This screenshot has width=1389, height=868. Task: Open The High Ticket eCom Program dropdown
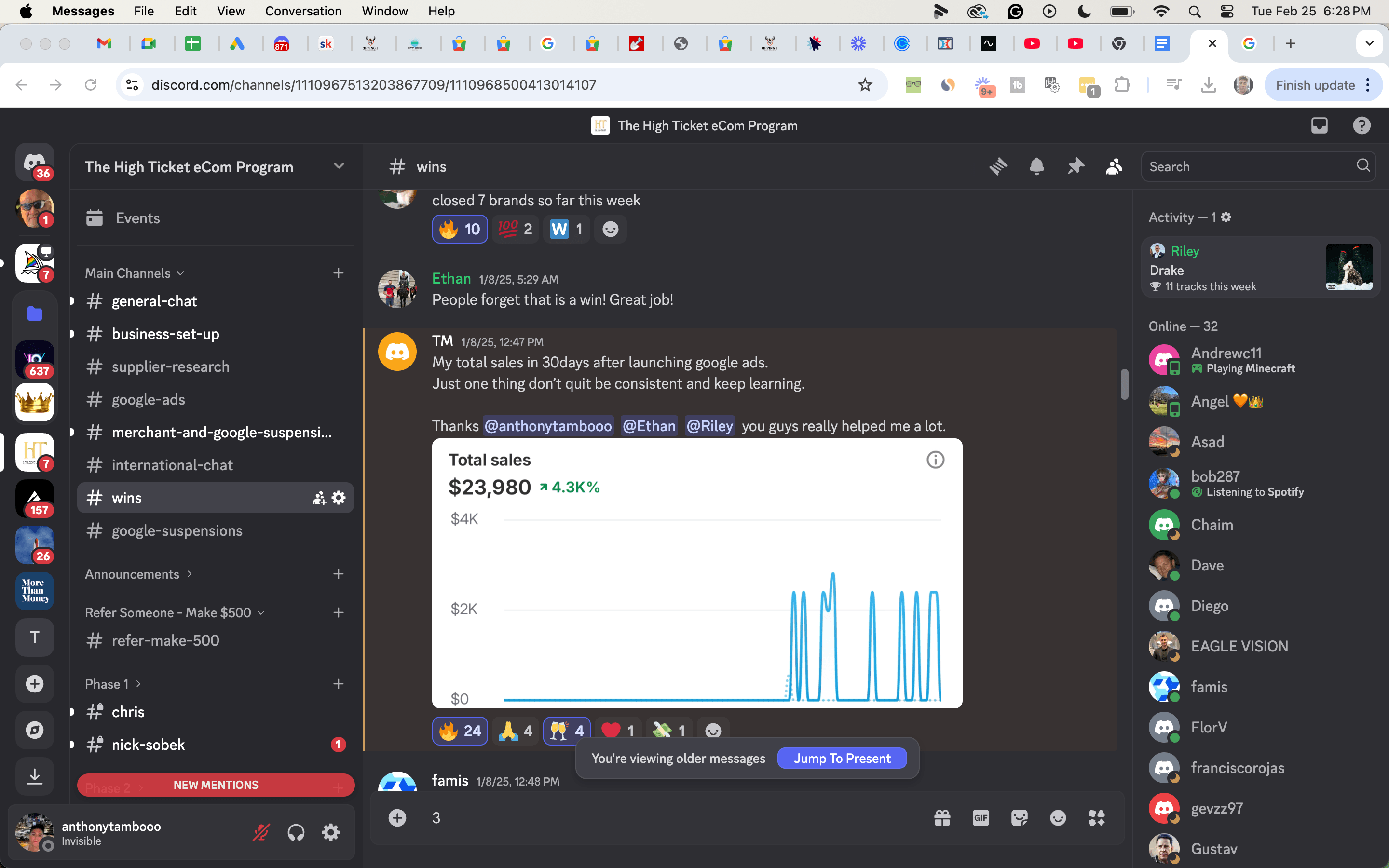(x=339, y=166)
